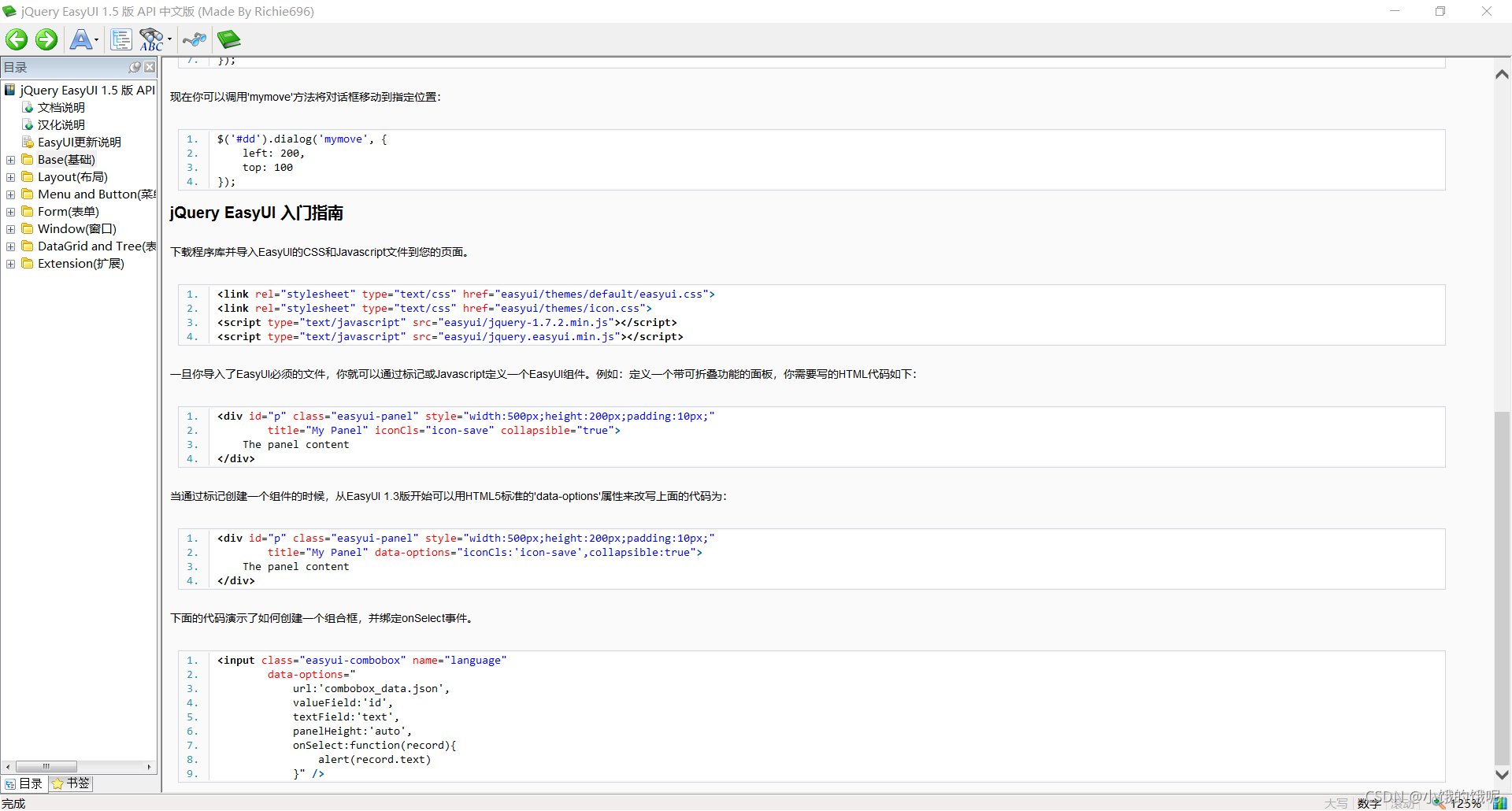Switch to the 书签 bookmarks tab
The image size is (1512, 811).
click(x=71, y=783)
